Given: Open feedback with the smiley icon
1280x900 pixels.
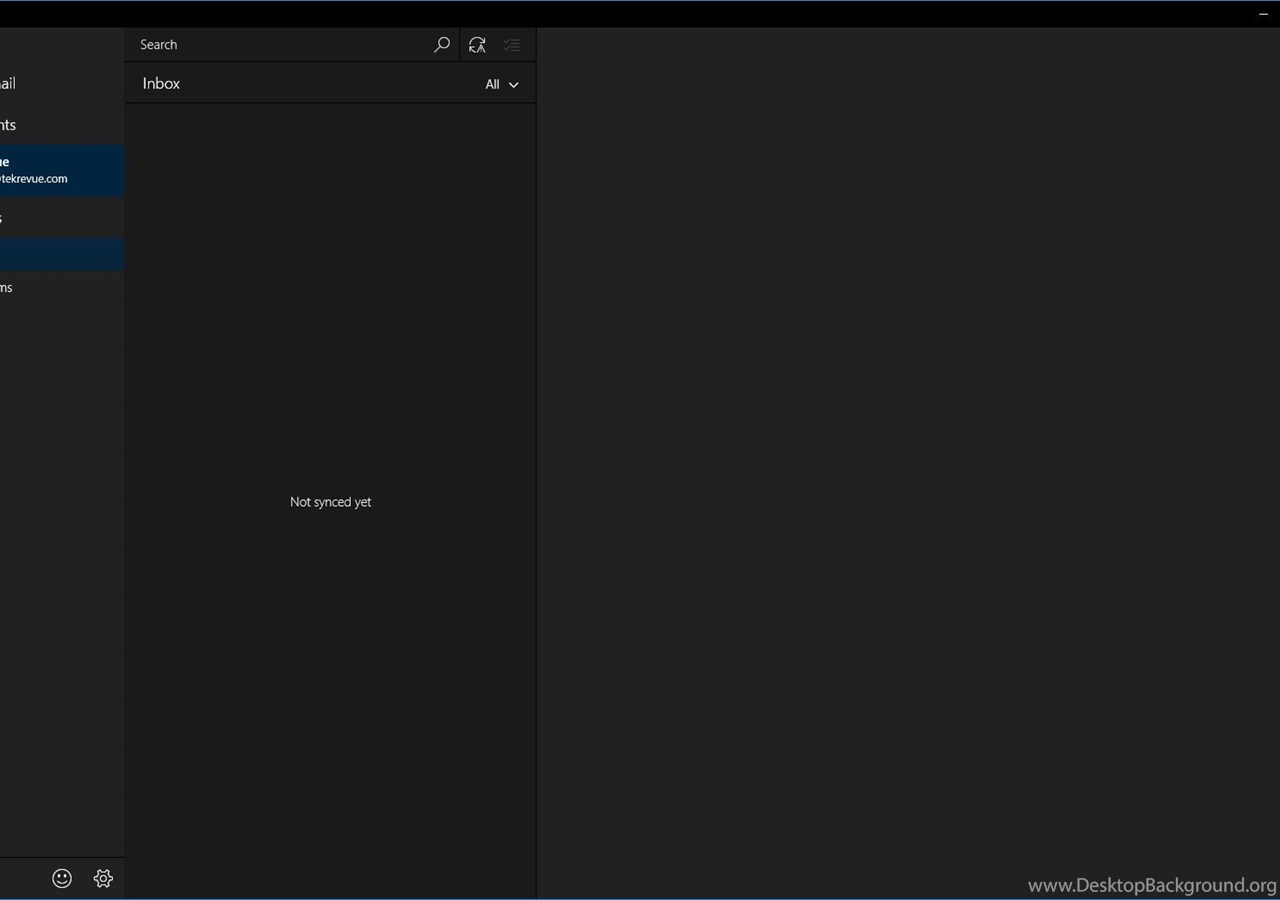Looking at the screenshot, I should point(62,878).
